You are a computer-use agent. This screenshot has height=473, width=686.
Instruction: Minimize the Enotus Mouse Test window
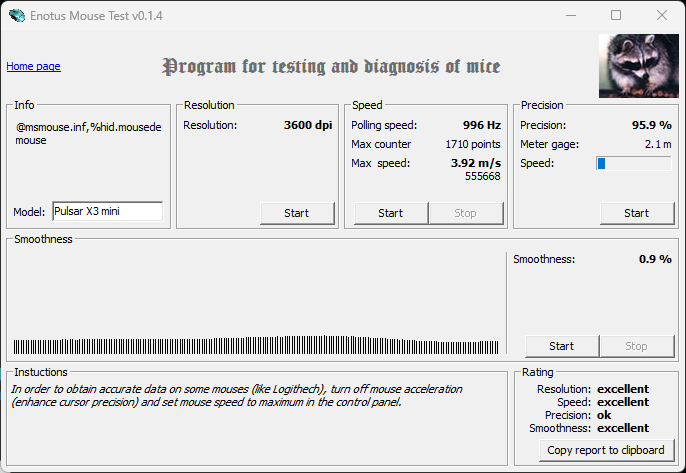tap(570, 15)
